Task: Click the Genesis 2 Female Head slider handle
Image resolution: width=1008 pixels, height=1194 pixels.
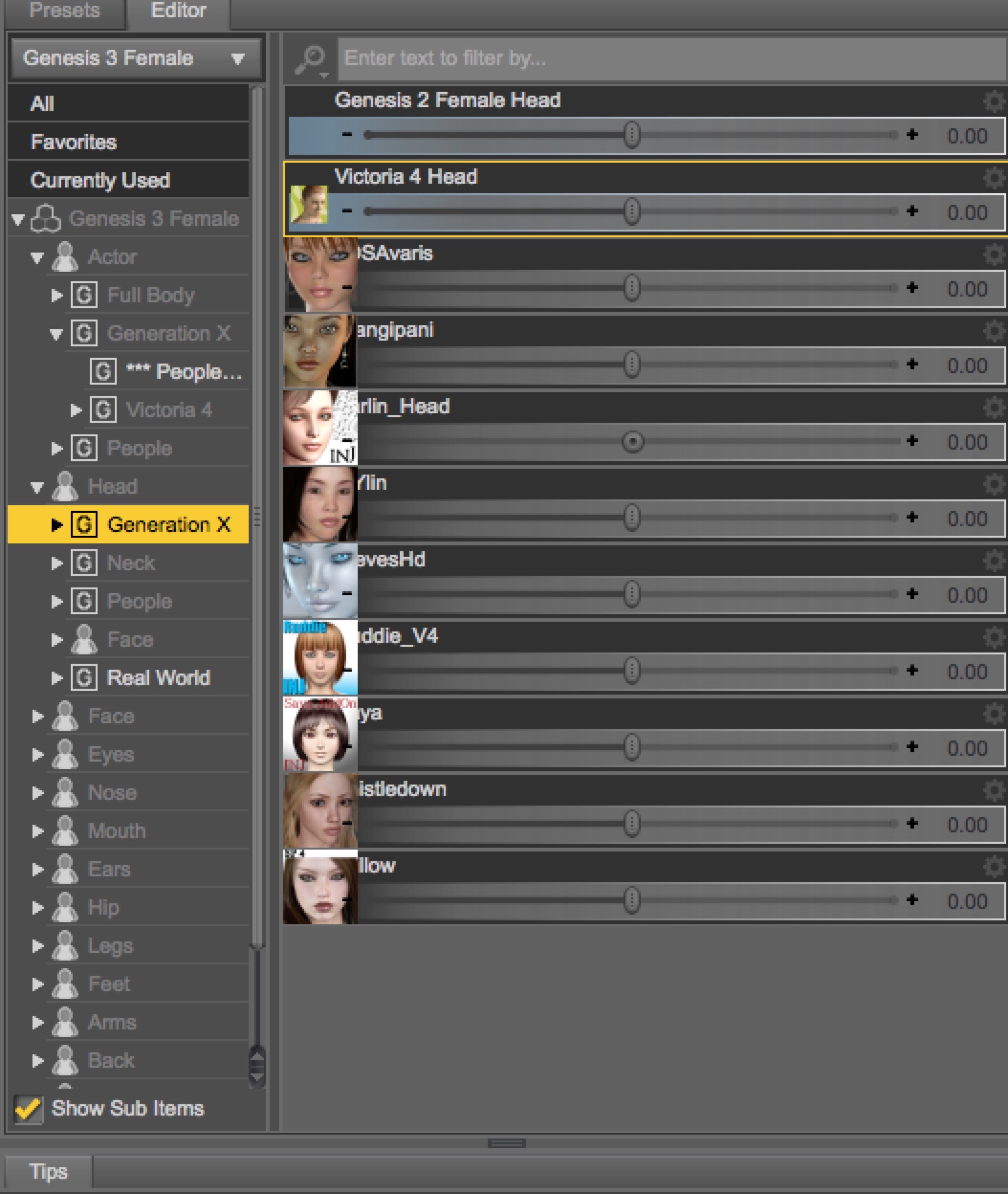Action: [631, 135]
